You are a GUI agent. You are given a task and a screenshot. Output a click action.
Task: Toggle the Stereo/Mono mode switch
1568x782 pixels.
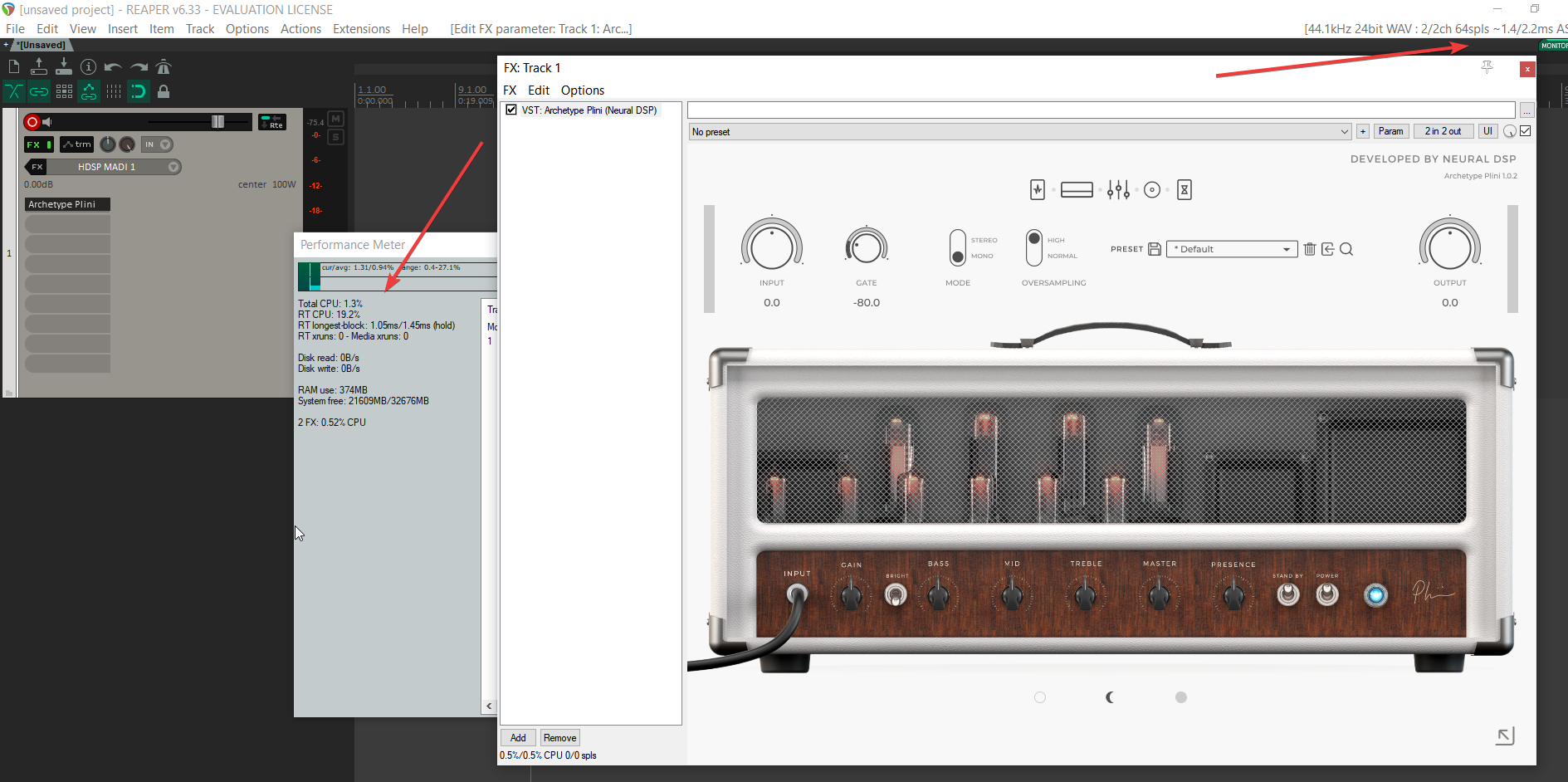[x=958, y=247]
